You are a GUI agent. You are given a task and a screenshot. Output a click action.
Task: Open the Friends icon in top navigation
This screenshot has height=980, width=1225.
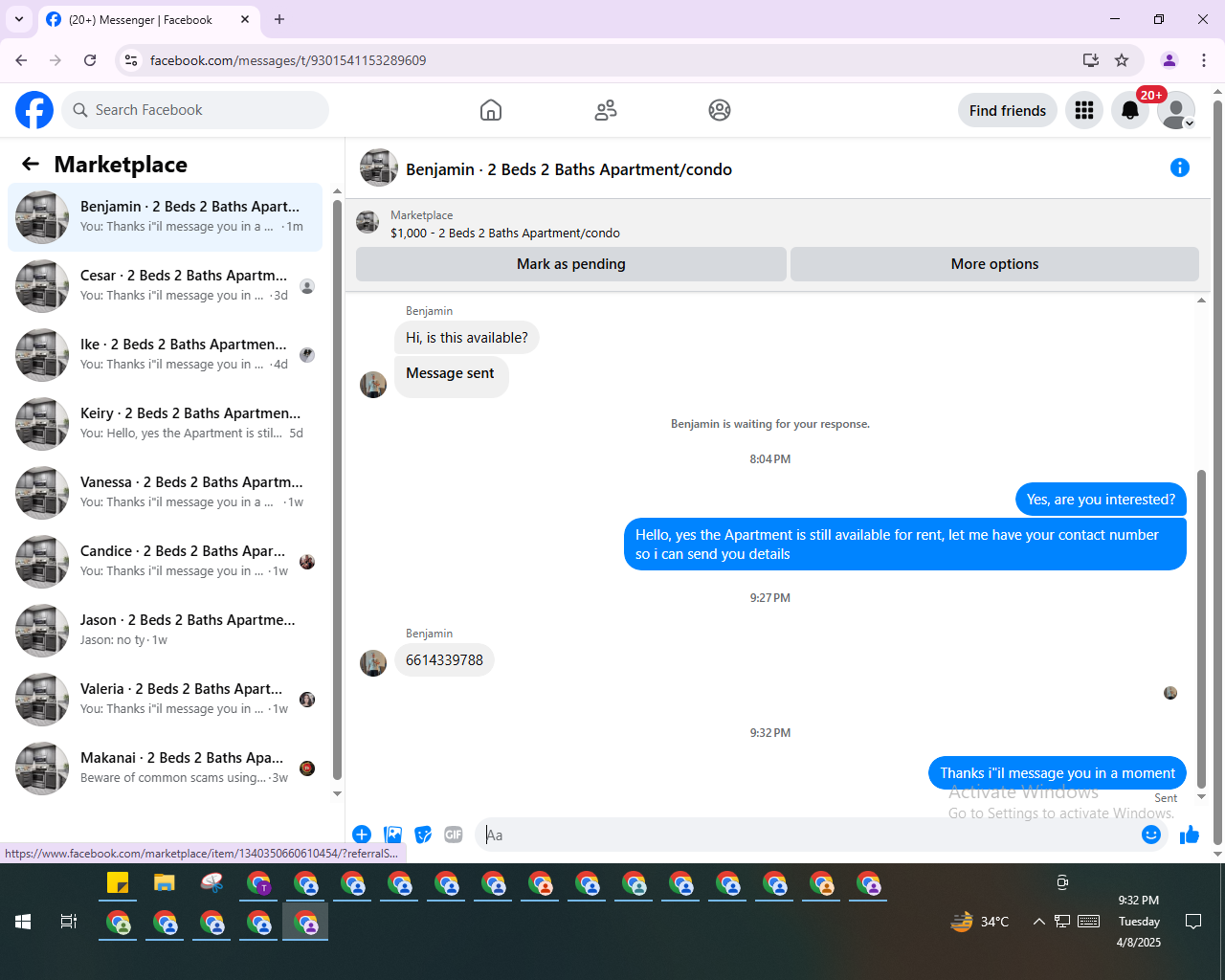pos(606,110)
